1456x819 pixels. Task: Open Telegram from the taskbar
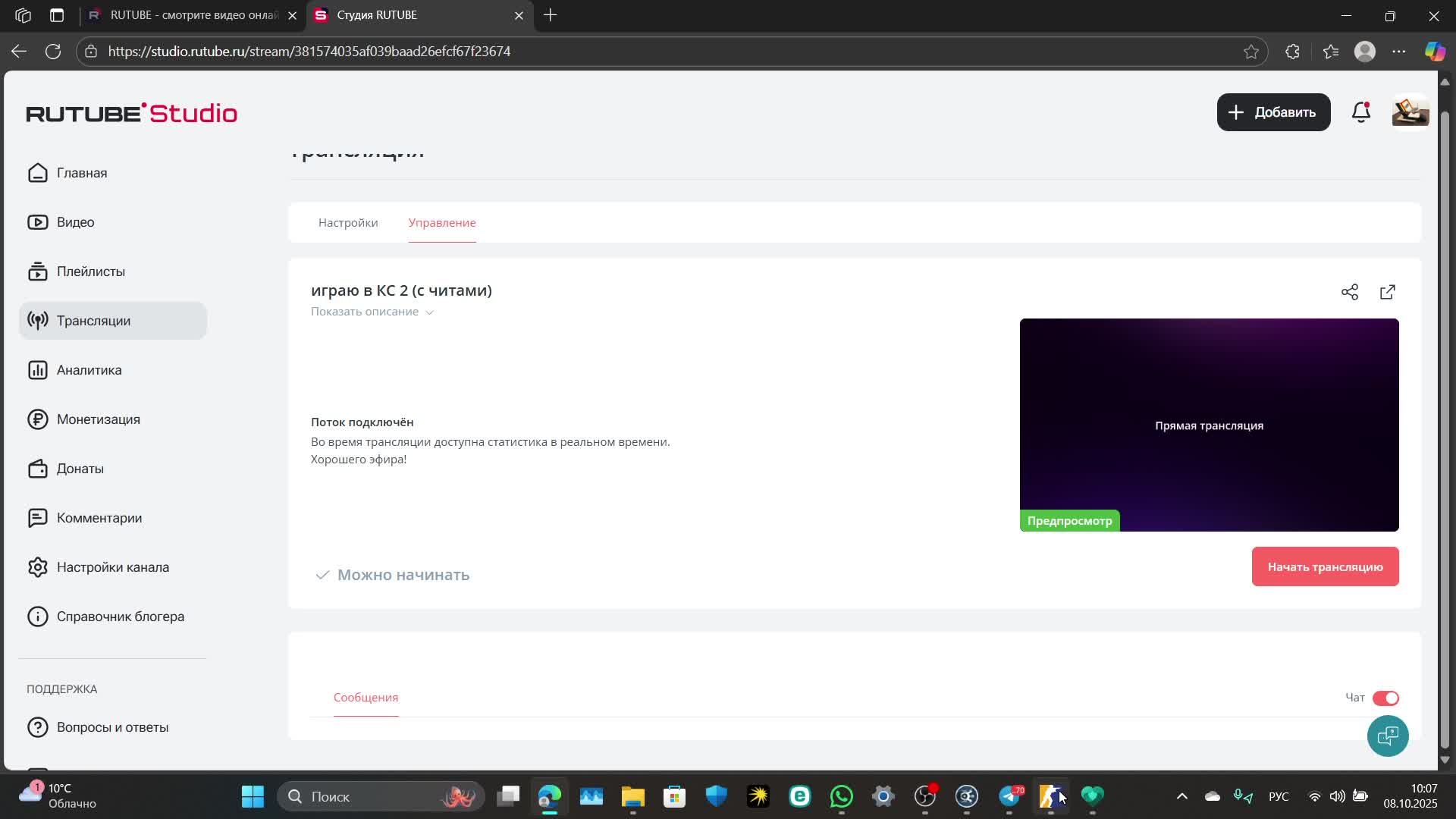click(1009, 796)
